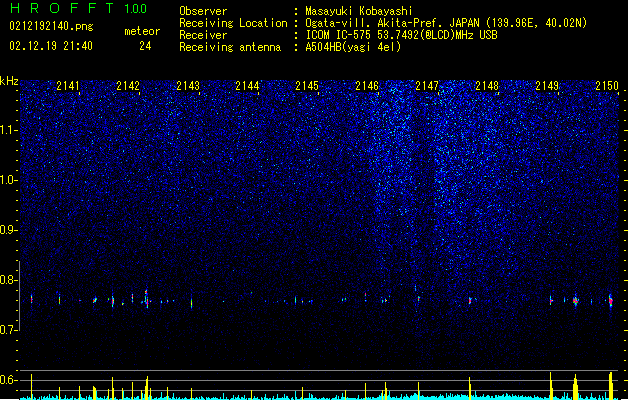This screenshot has height=400, width=629.
Task: Click the 0.9 kHz axis label
Action: pos(9,230)
